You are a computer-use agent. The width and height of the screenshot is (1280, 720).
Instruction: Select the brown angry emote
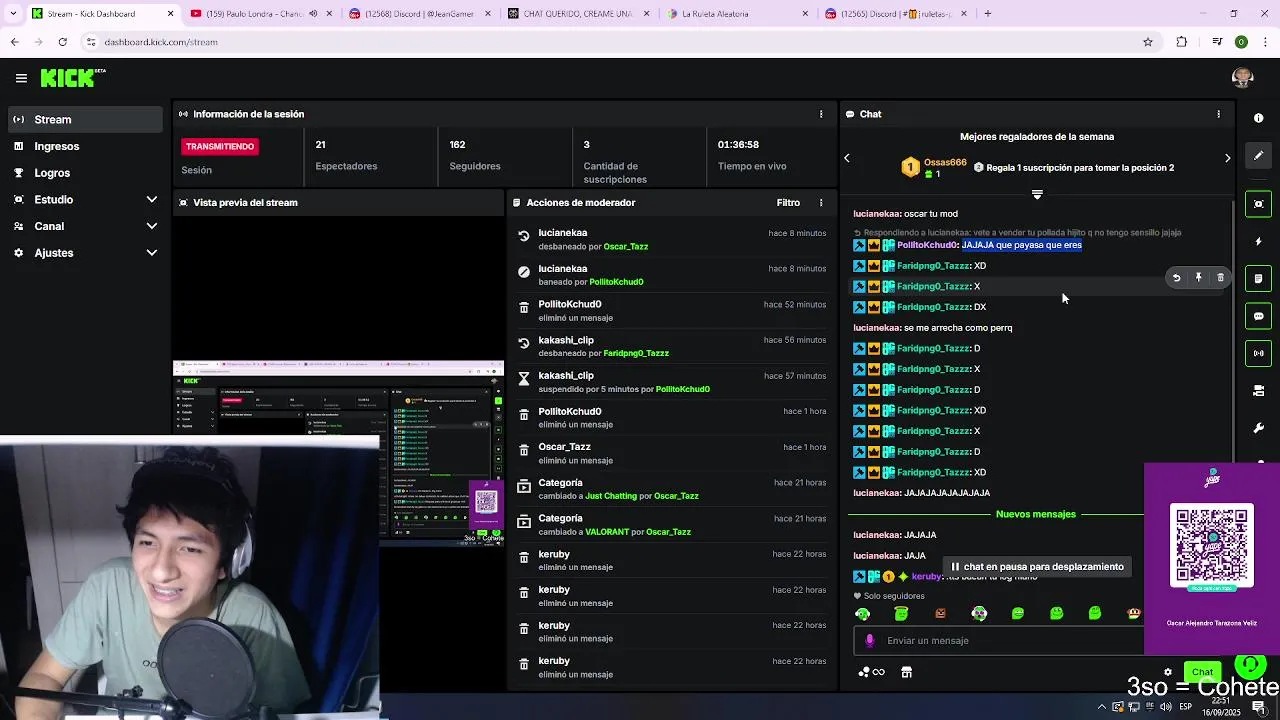(x=940, y=613)
